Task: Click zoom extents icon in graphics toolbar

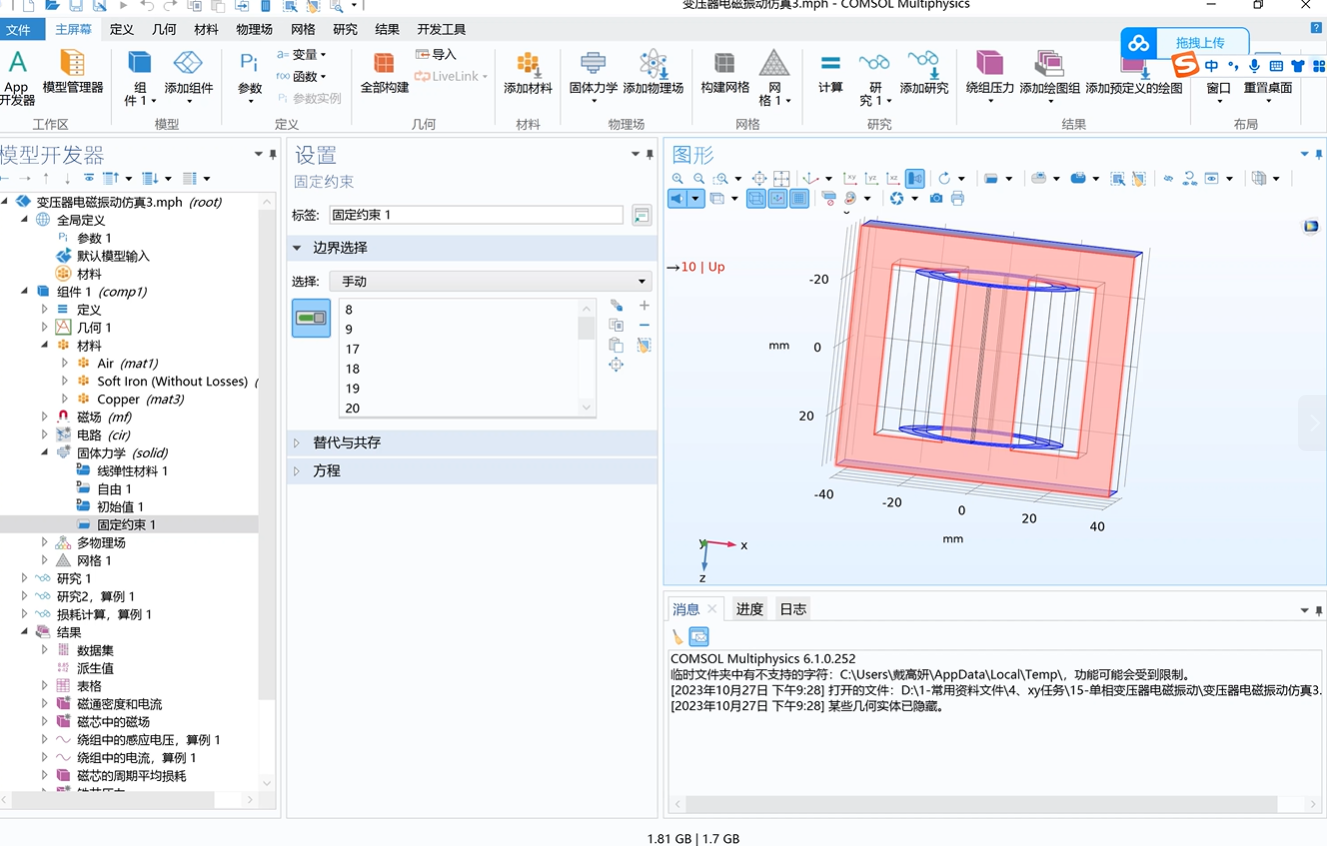Action: [x=759, y=179]
